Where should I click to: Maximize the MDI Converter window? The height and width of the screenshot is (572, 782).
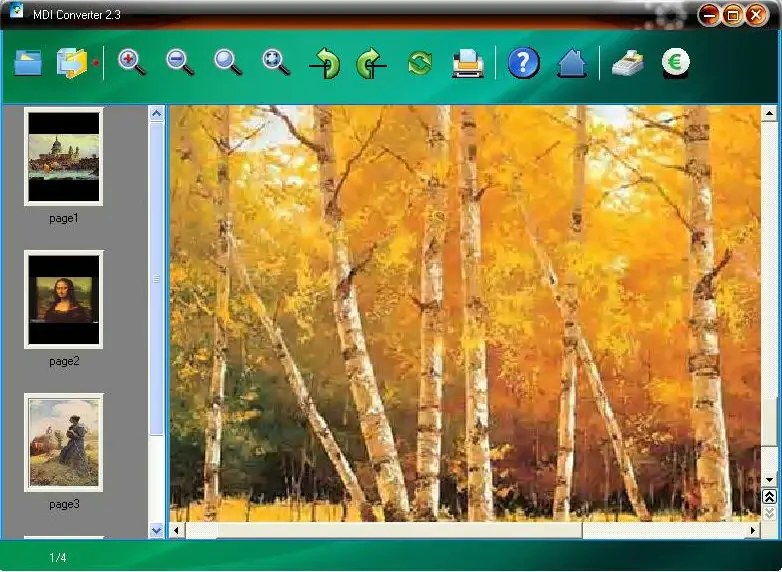tap(733, 15)
